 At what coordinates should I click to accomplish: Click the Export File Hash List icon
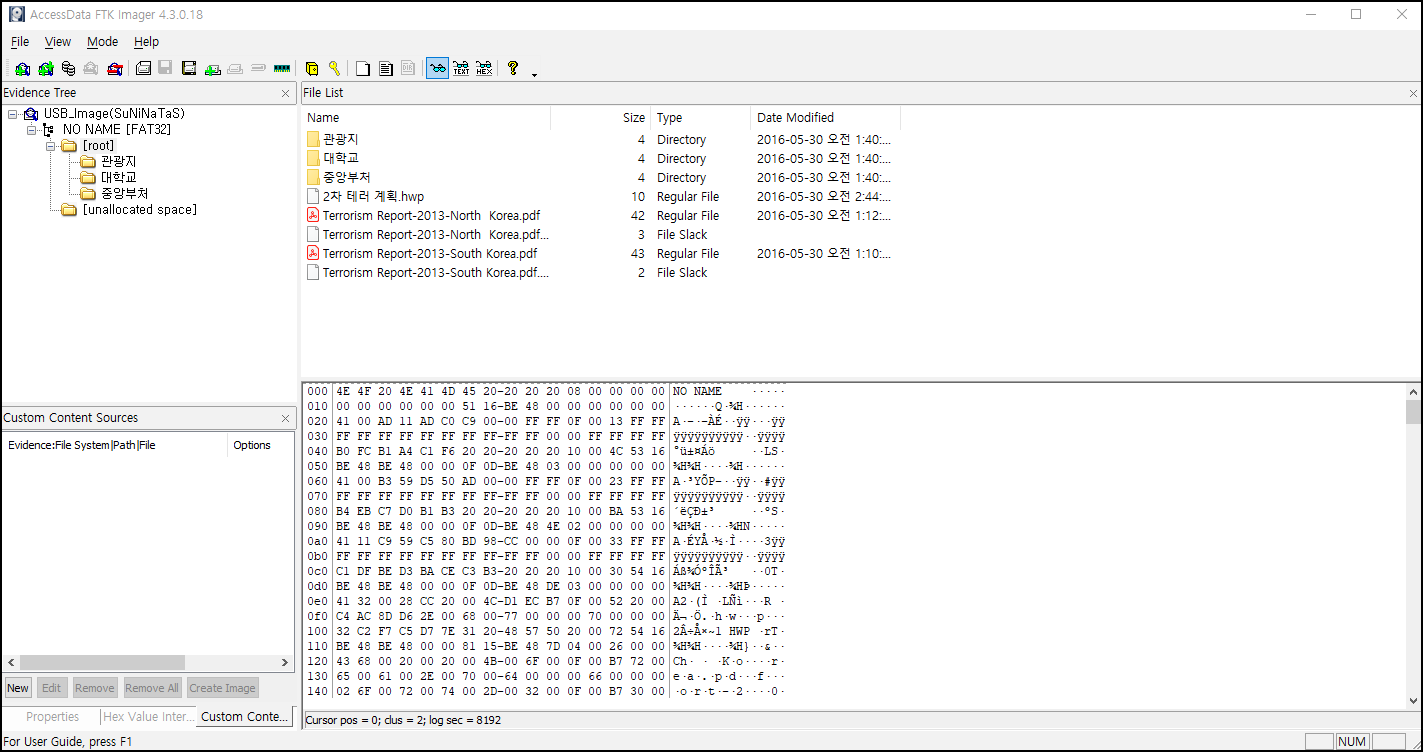tap(385, 69)
